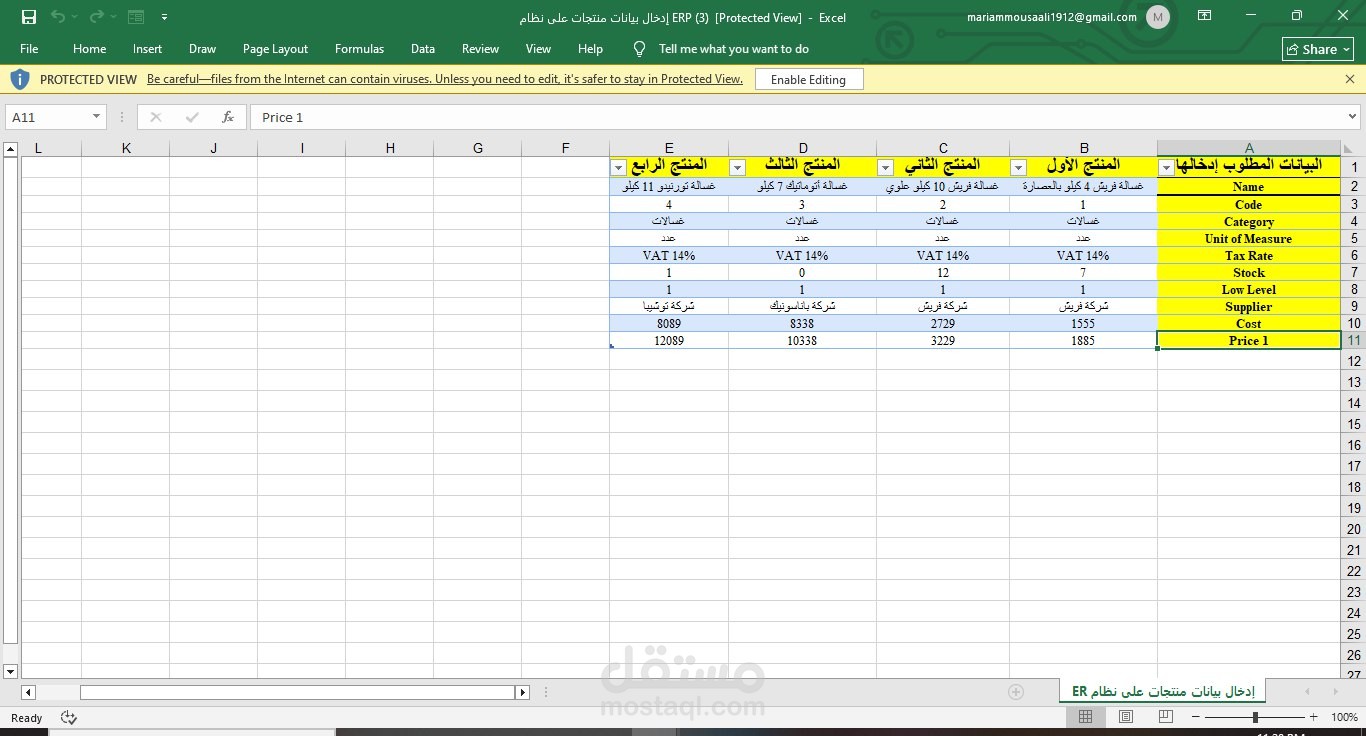Click the macro recording icon in status bar
Viewport: 1366px width, 736px height.
coord(69,717)
